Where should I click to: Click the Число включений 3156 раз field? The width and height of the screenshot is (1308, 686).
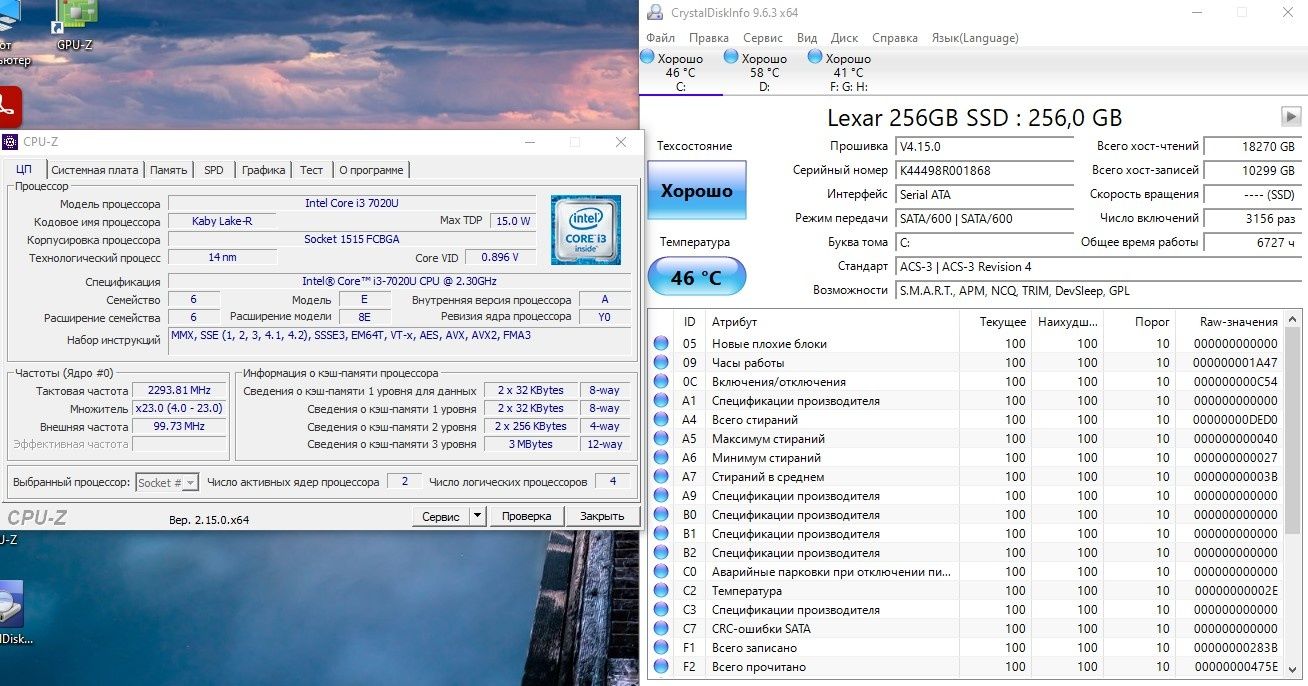point(1251,218)
